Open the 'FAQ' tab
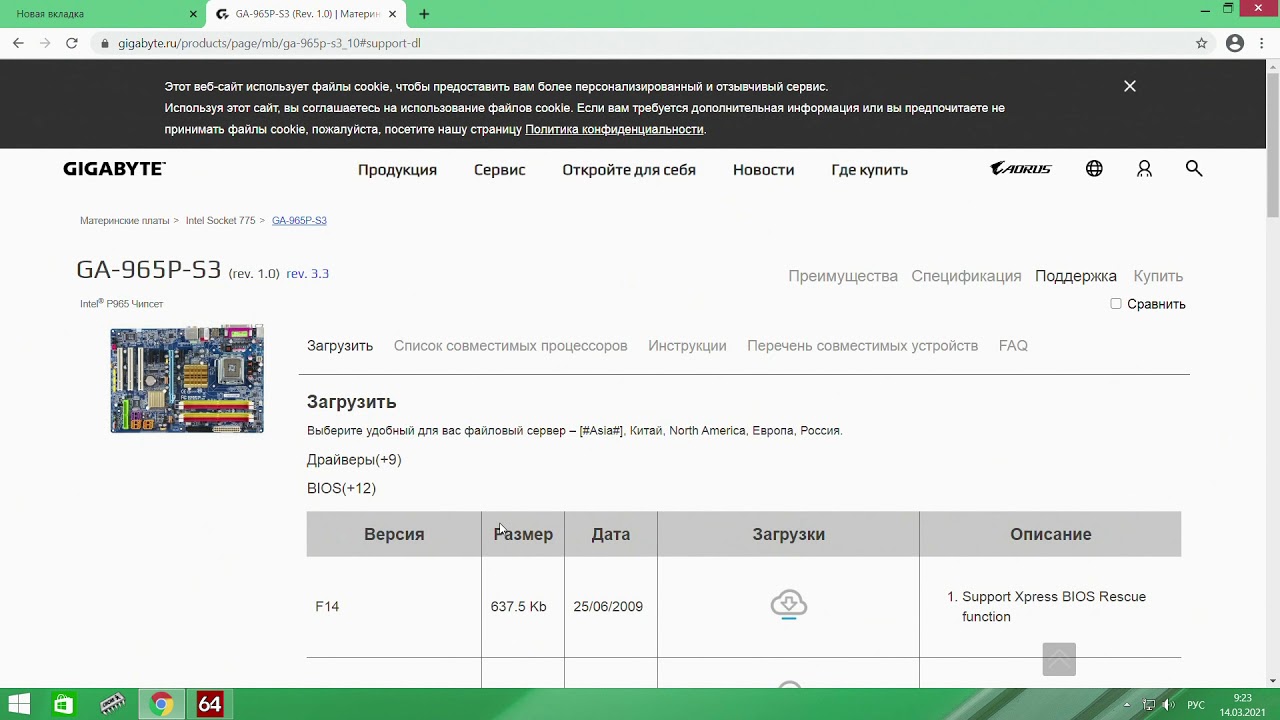Screen dimensions: 1280x720 tap(1013, 346)
